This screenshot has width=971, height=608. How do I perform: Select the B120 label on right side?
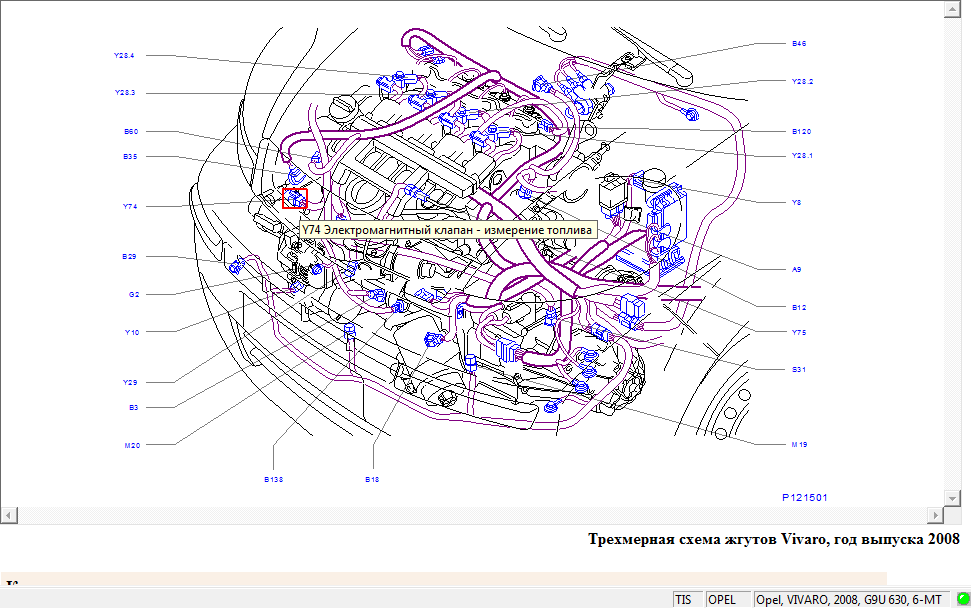801,131
